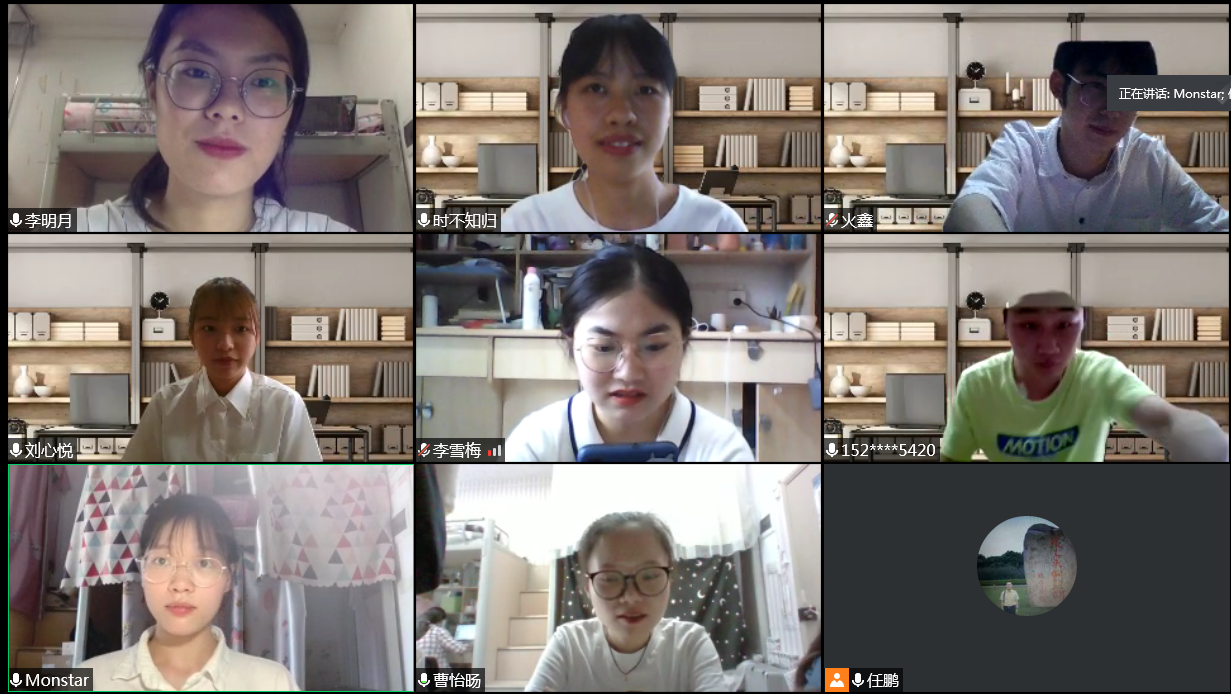This screenshot has width=1231, height=694.
Task: Click the microphone icon next to Monstar
Action: pyautogui.click(x=16, y=681)
